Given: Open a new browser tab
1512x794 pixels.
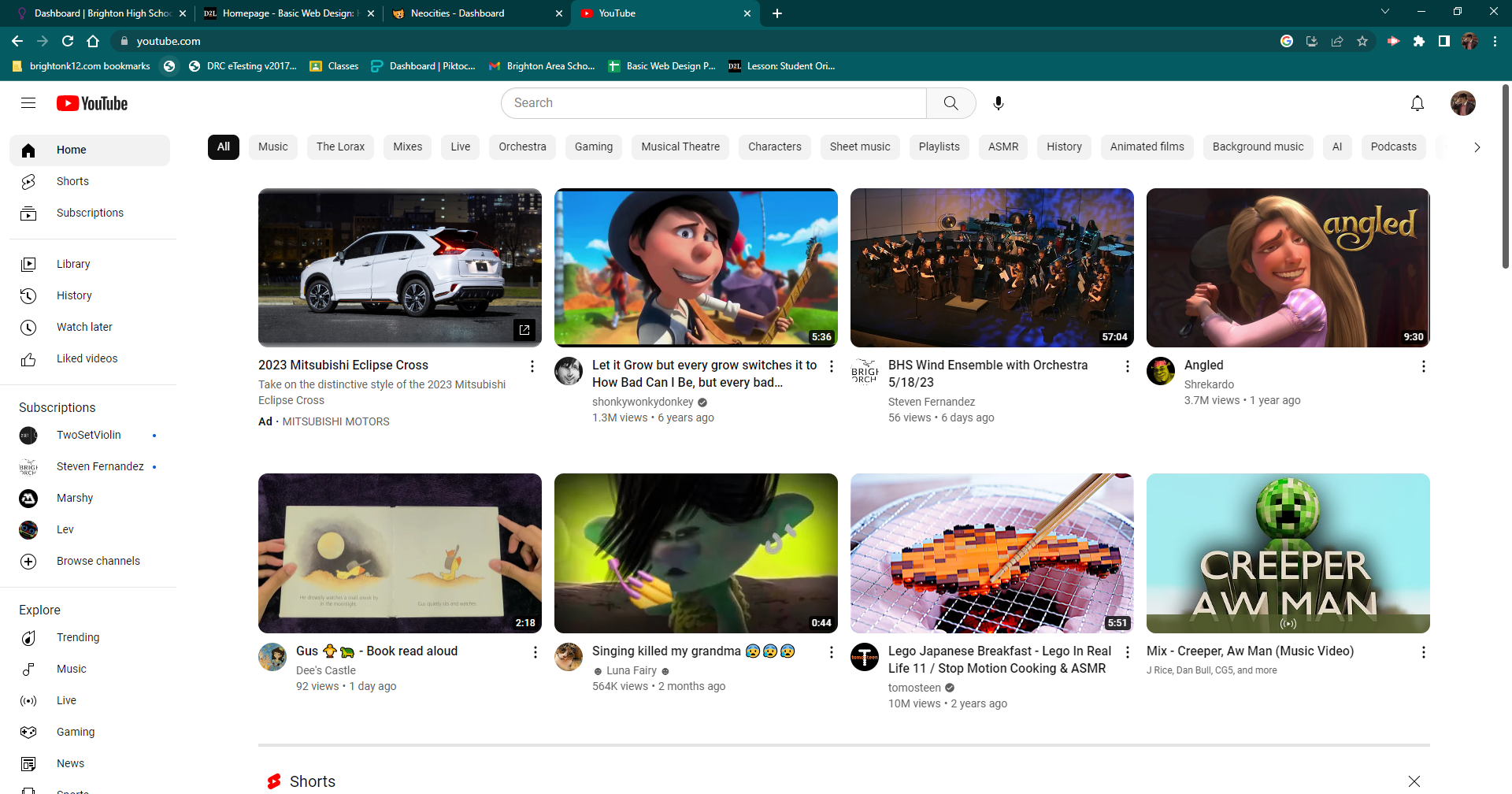Looking at the screenshot, I should (777, 13).
